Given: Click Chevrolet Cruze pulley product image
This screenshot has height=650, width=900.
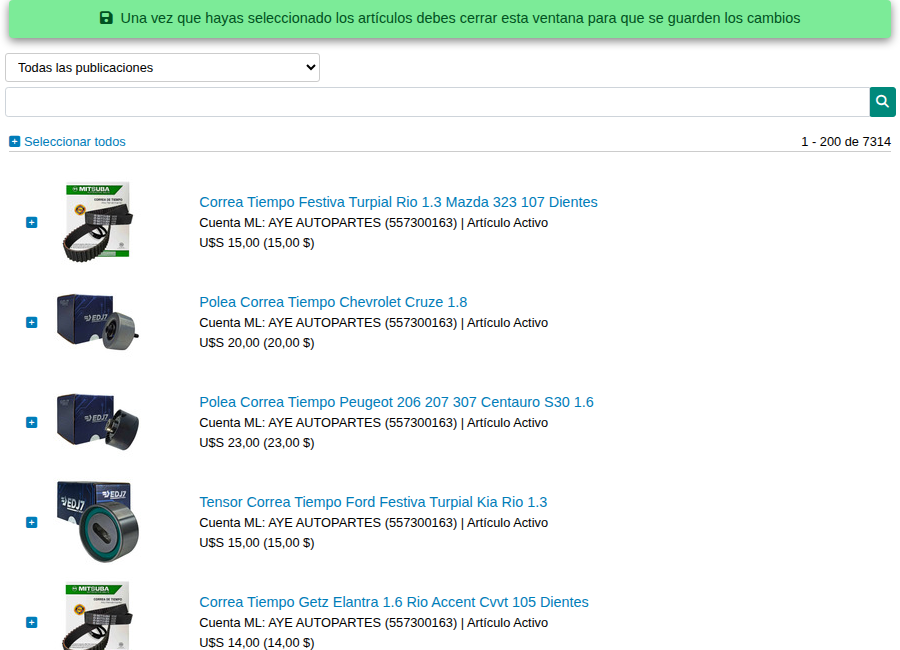Looking at the screenshot, I should coord(97,322).
